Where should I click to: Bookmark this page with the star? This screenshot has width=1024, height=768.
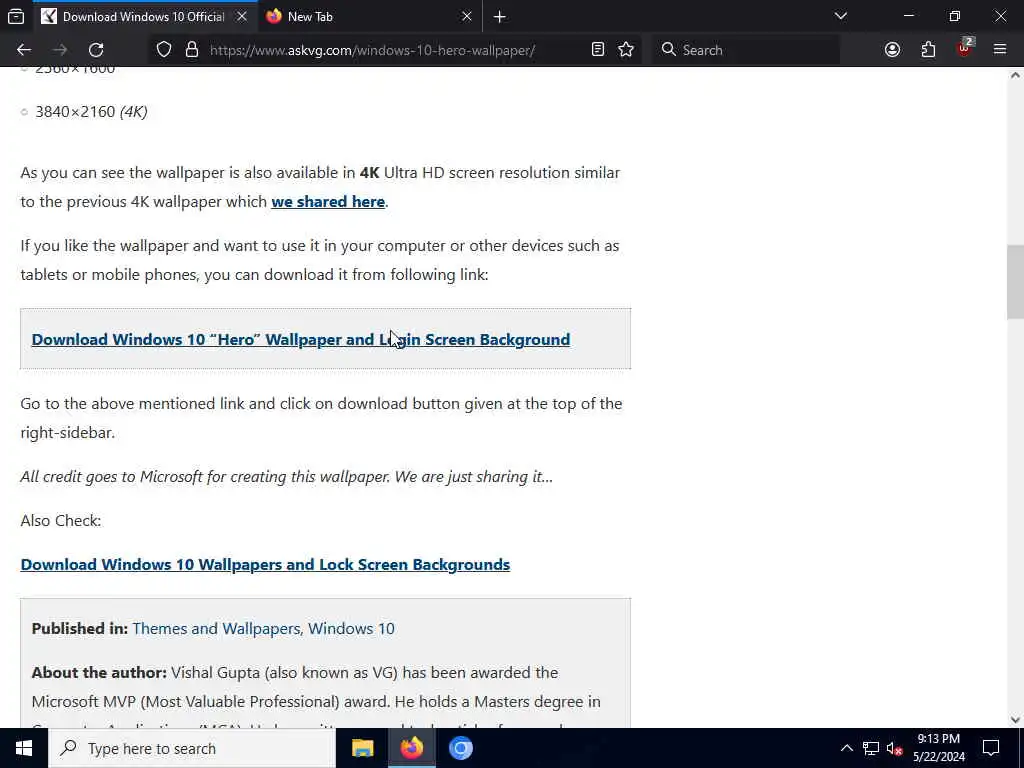[626, 50]
